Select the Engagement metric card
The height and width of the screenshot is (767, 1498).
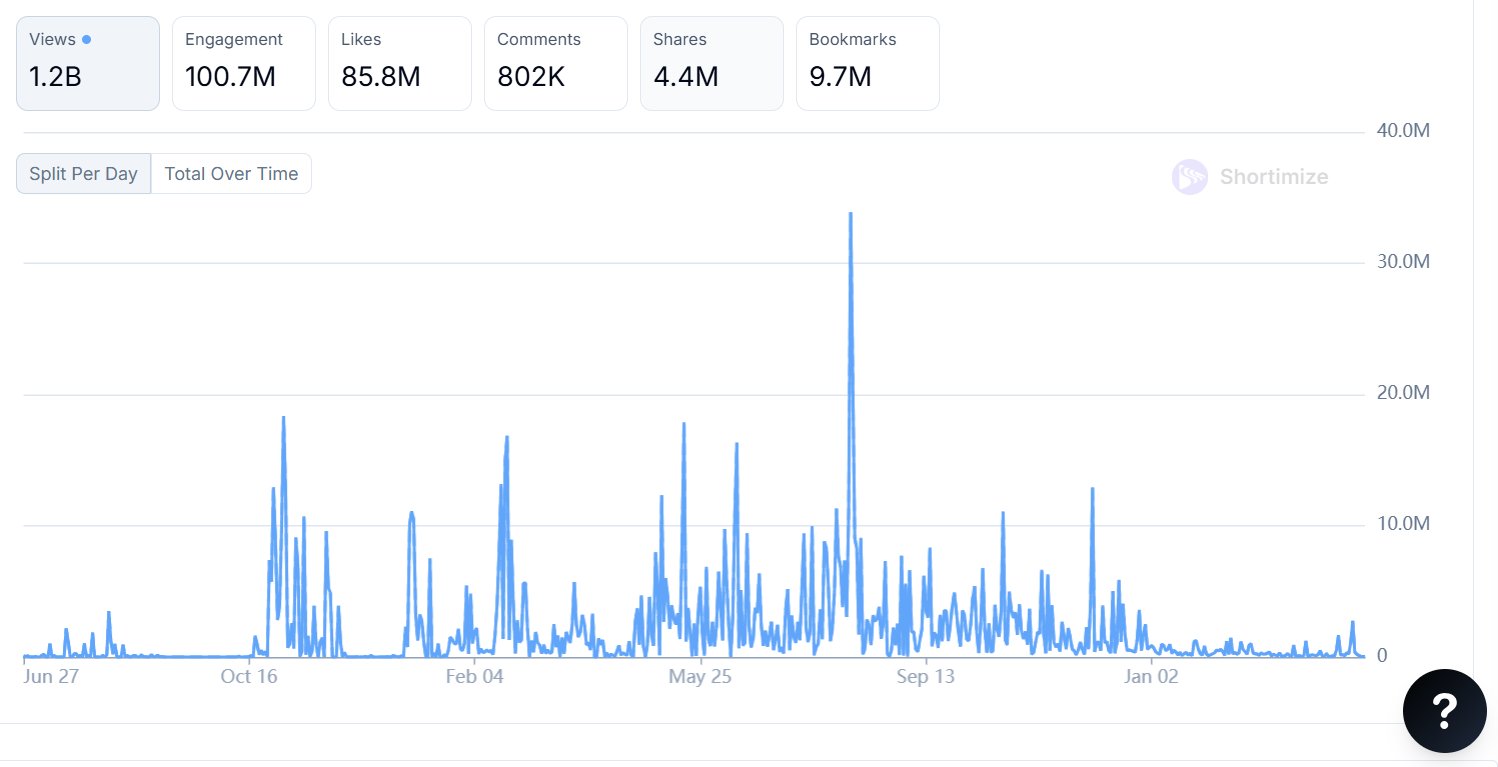coord(244,63)
